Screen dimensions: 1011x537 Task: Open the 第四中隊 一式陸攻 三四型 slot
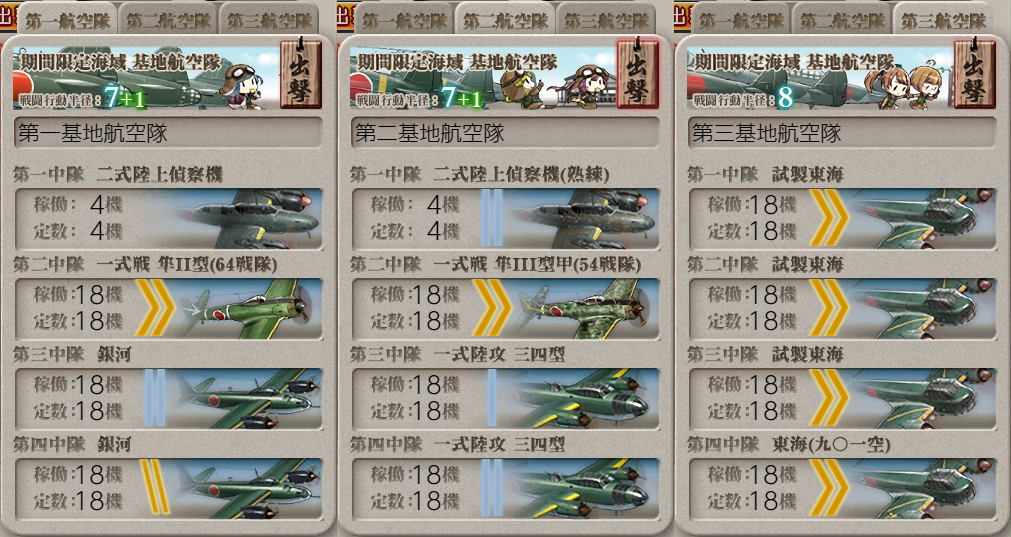pyautogui.click(x=506, y=489)
